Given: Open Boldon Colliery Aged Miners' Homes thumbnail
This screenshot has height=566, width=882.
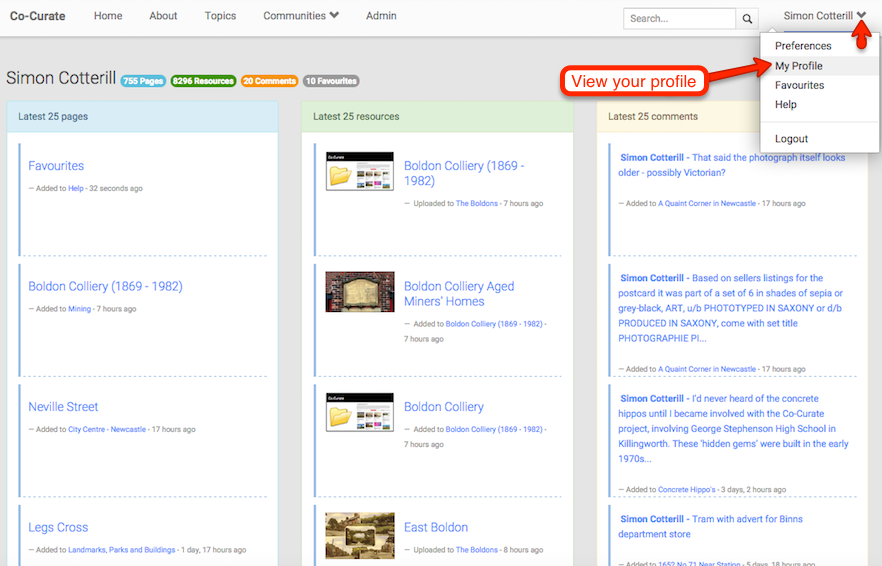Looking at the screenshot, I should [x=359, y=292].
